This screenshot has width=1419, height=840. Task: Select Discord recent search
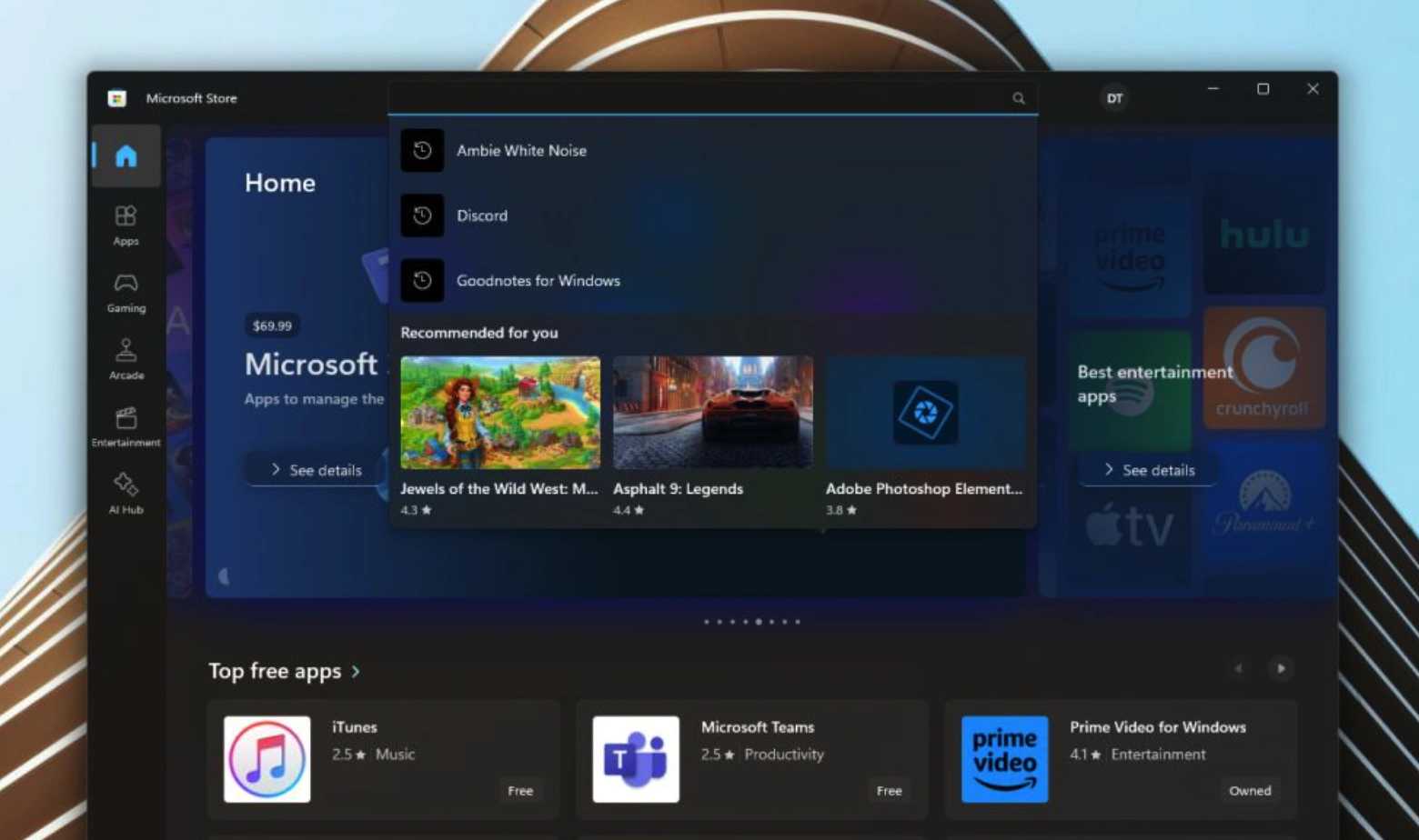point(712,215)
